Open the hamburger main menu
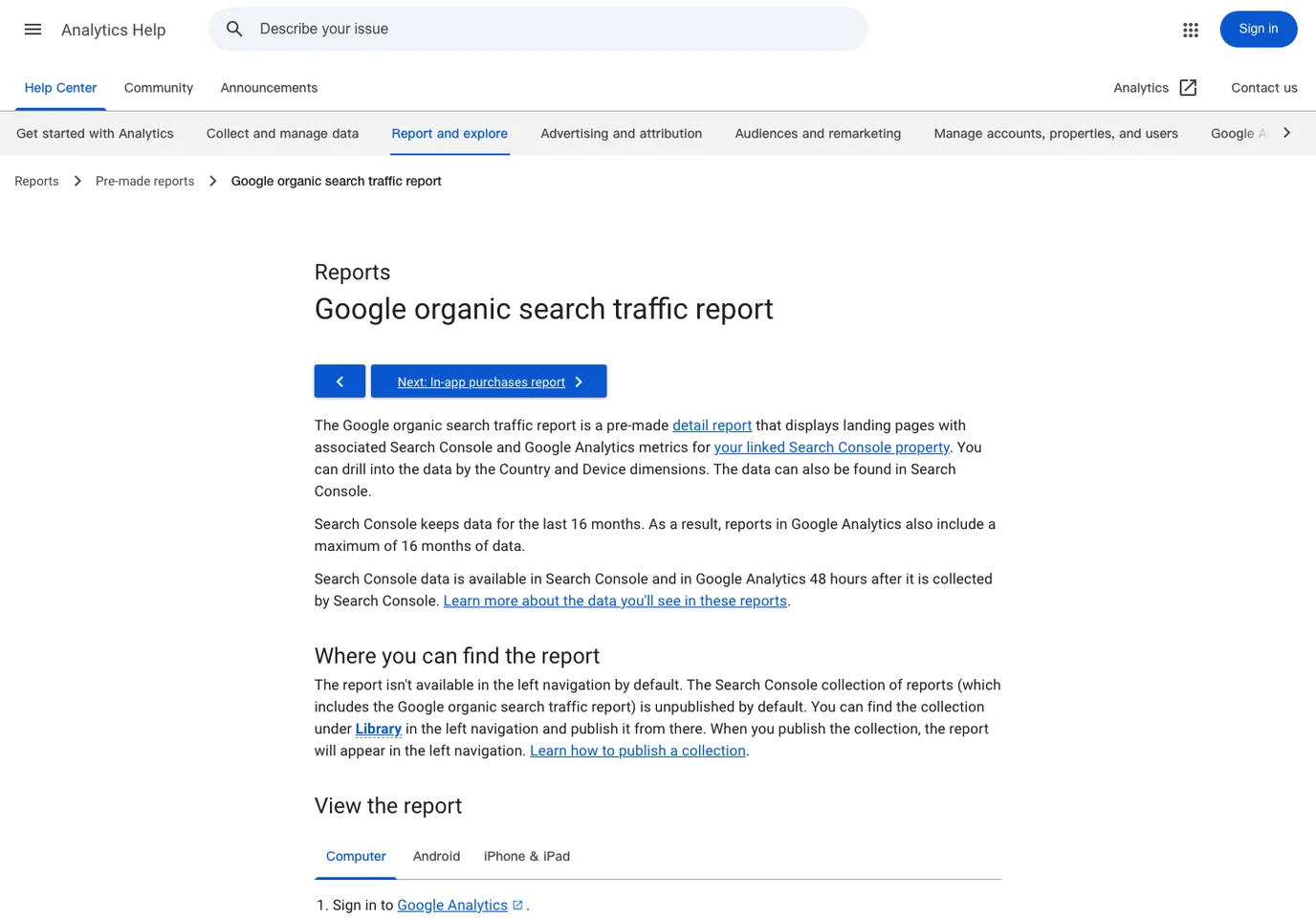Image resolution: width=1316 pixels, height=918 pixels. click(33, 30)
